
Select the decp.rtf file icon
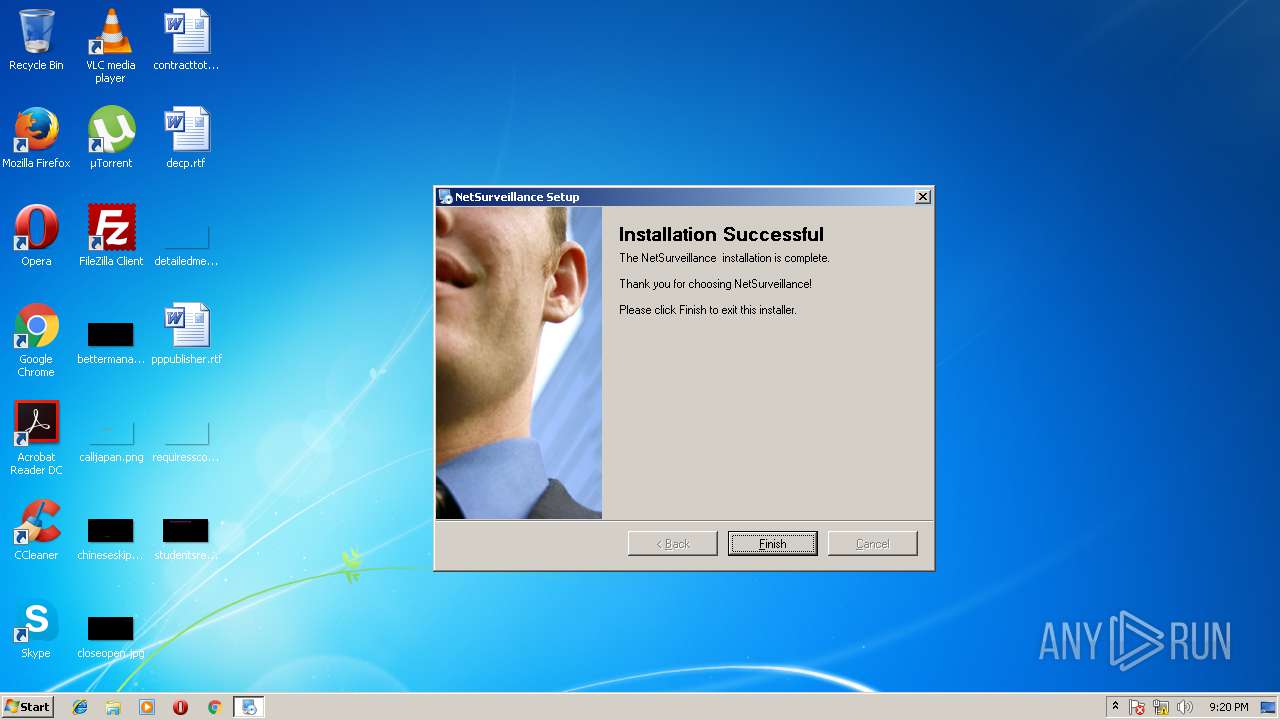pos(186,138)
